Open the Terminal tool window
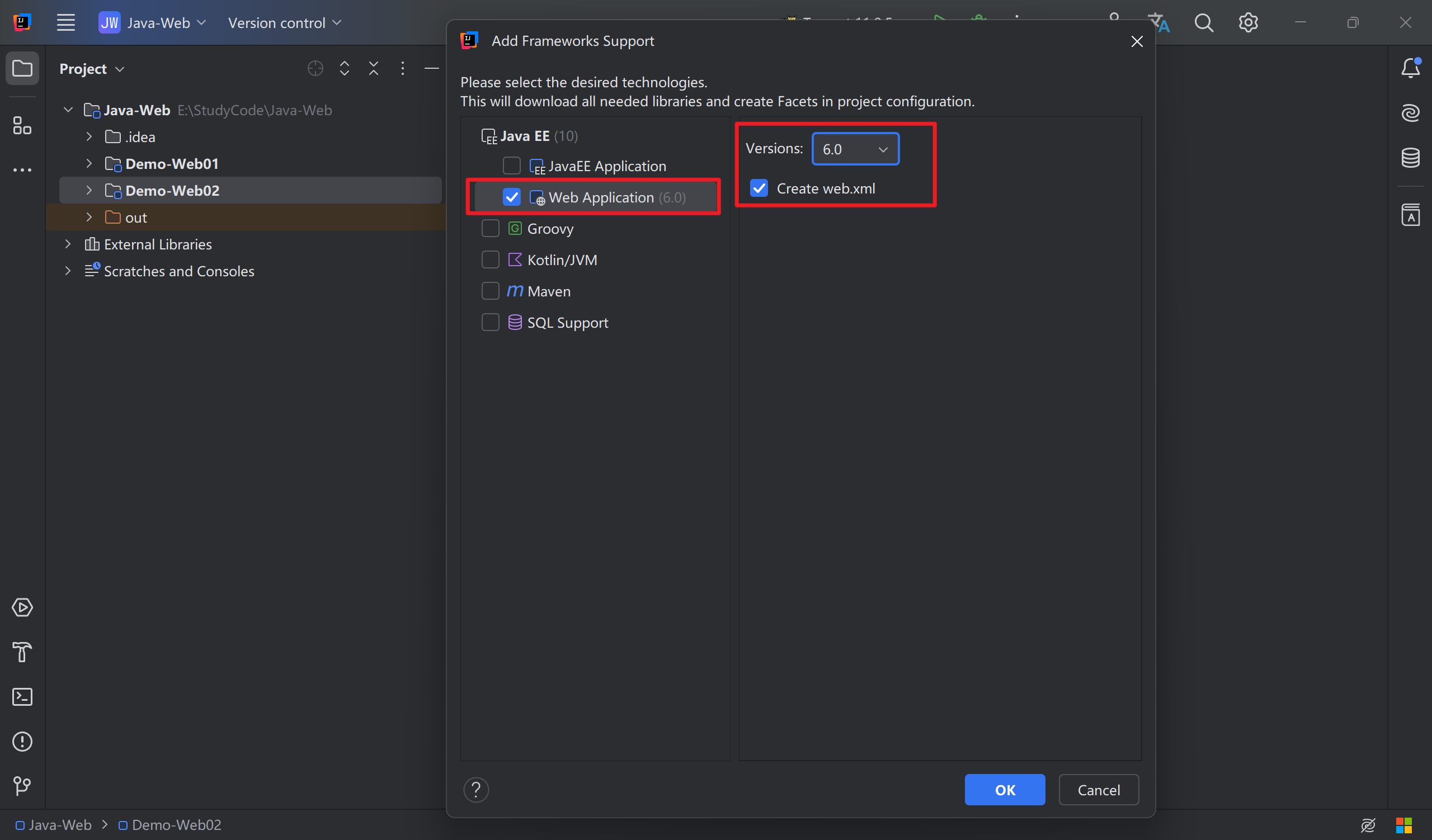The image size is (1432, 840). pos(22,697)
